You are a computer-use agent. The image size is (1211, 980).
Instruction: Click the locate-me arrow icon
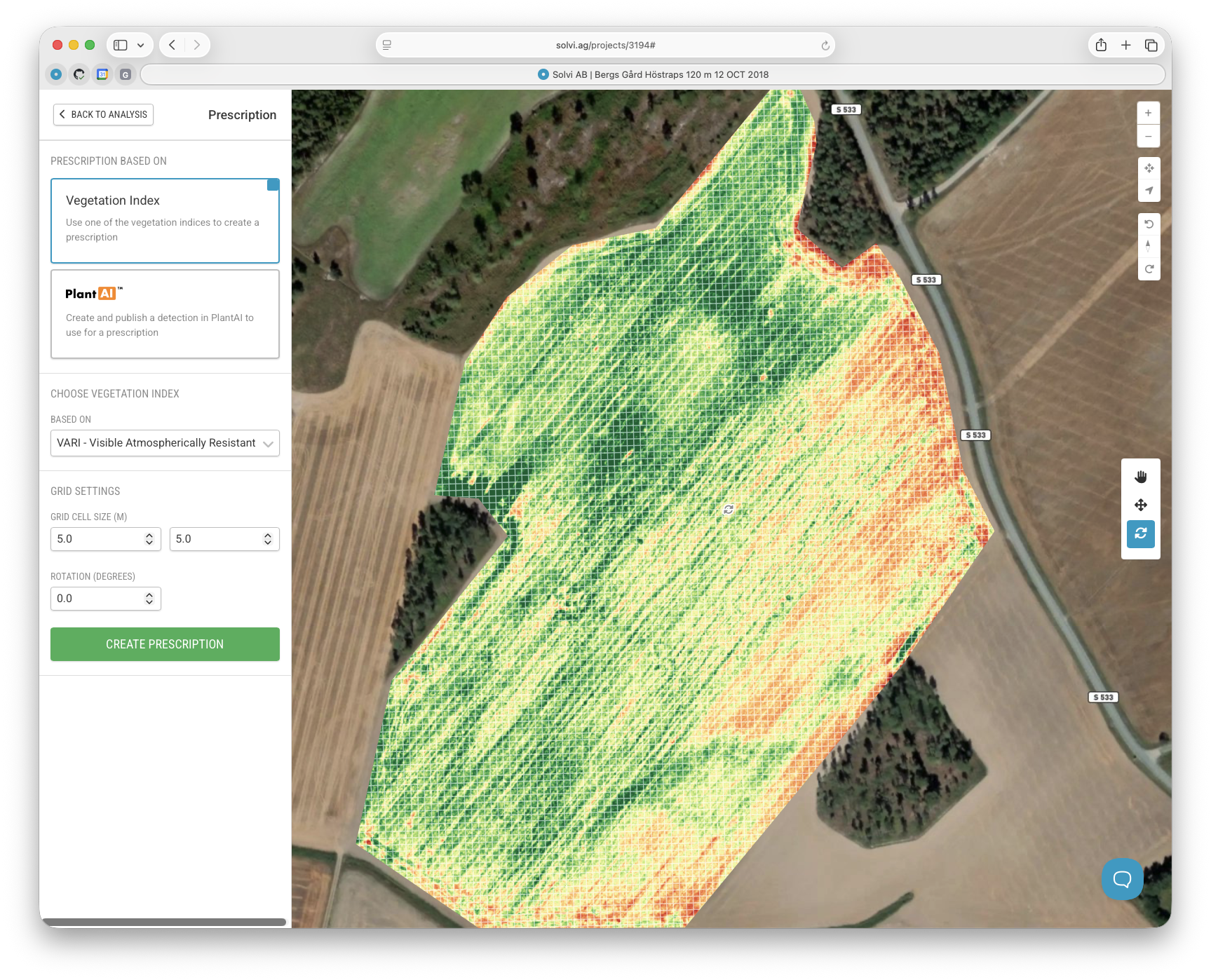pos(1149,191)
